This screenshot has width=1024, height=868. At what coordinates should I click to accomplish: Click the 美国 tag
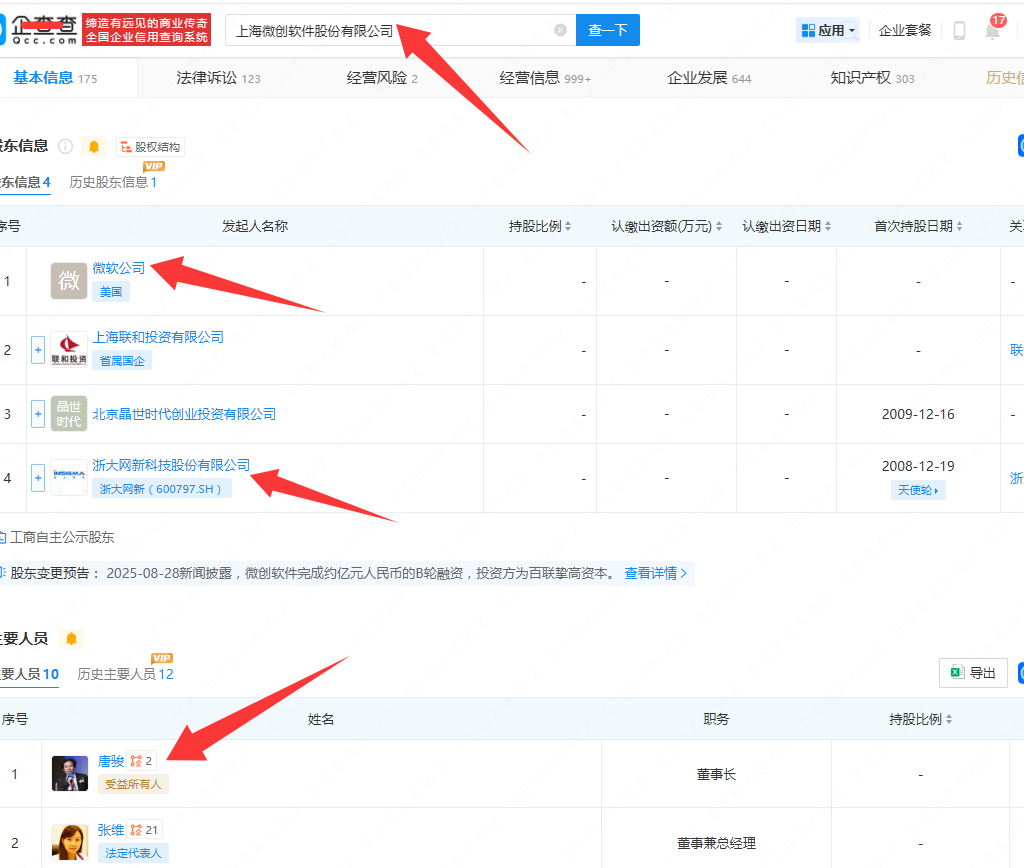[x=110, y=291]
